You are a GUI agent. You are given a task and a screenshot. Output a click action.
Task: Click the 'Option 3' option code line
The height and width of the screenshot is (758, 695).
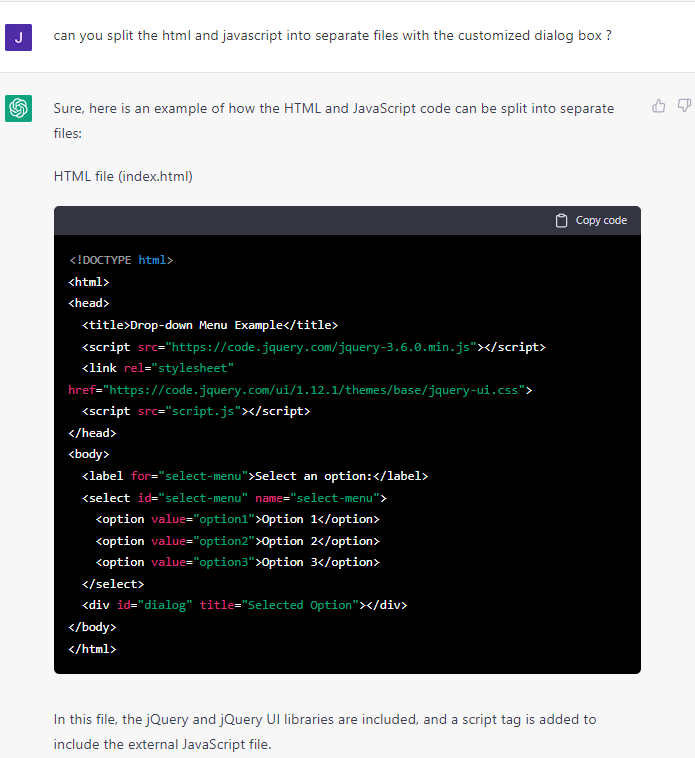238,562
